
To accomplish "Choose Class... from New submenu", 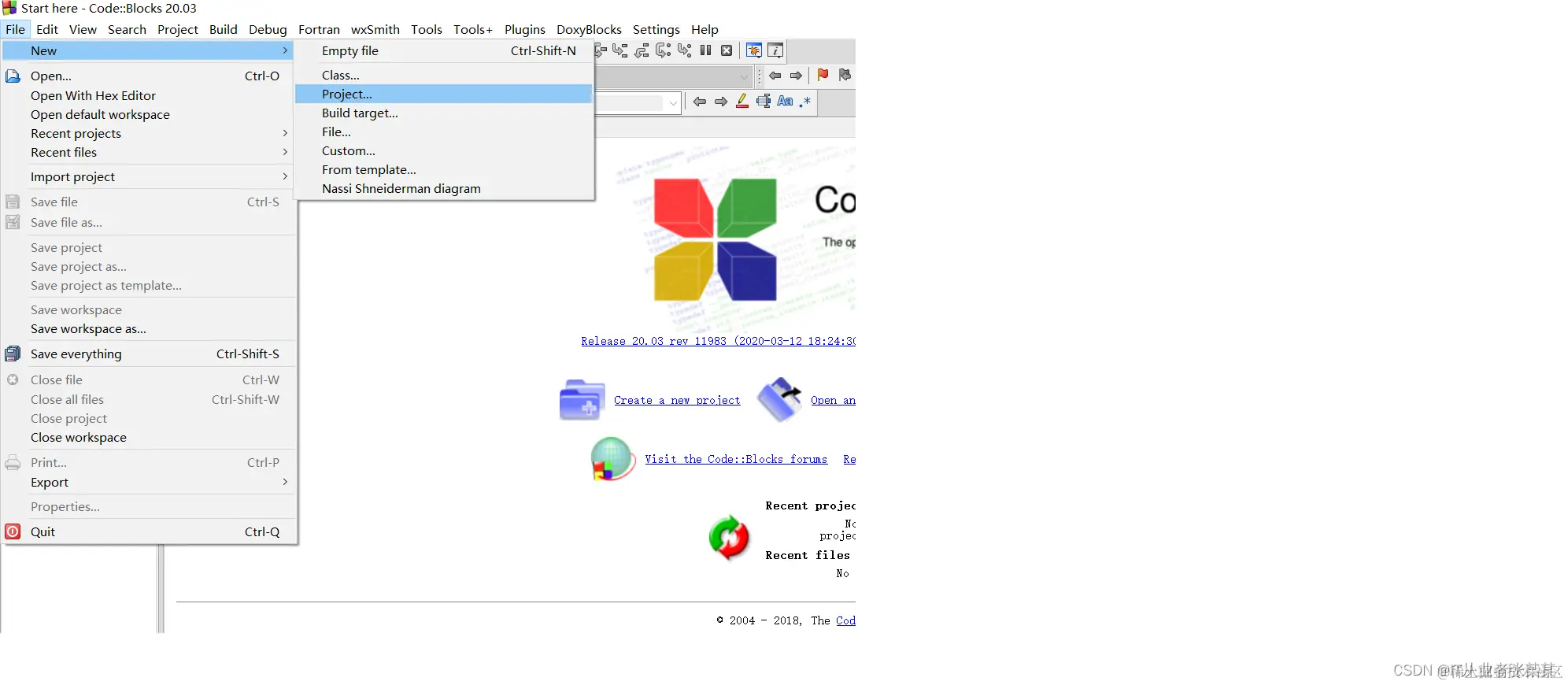I will pyautogui.click(x=443, y=75).
